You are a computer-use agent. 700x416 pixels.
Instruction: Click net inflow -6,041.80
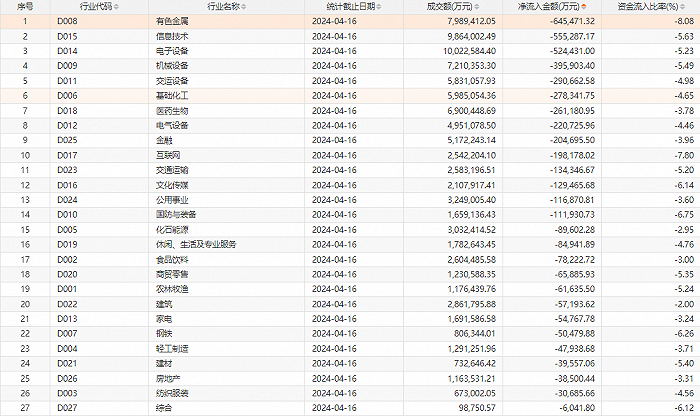tap(577, 408)
